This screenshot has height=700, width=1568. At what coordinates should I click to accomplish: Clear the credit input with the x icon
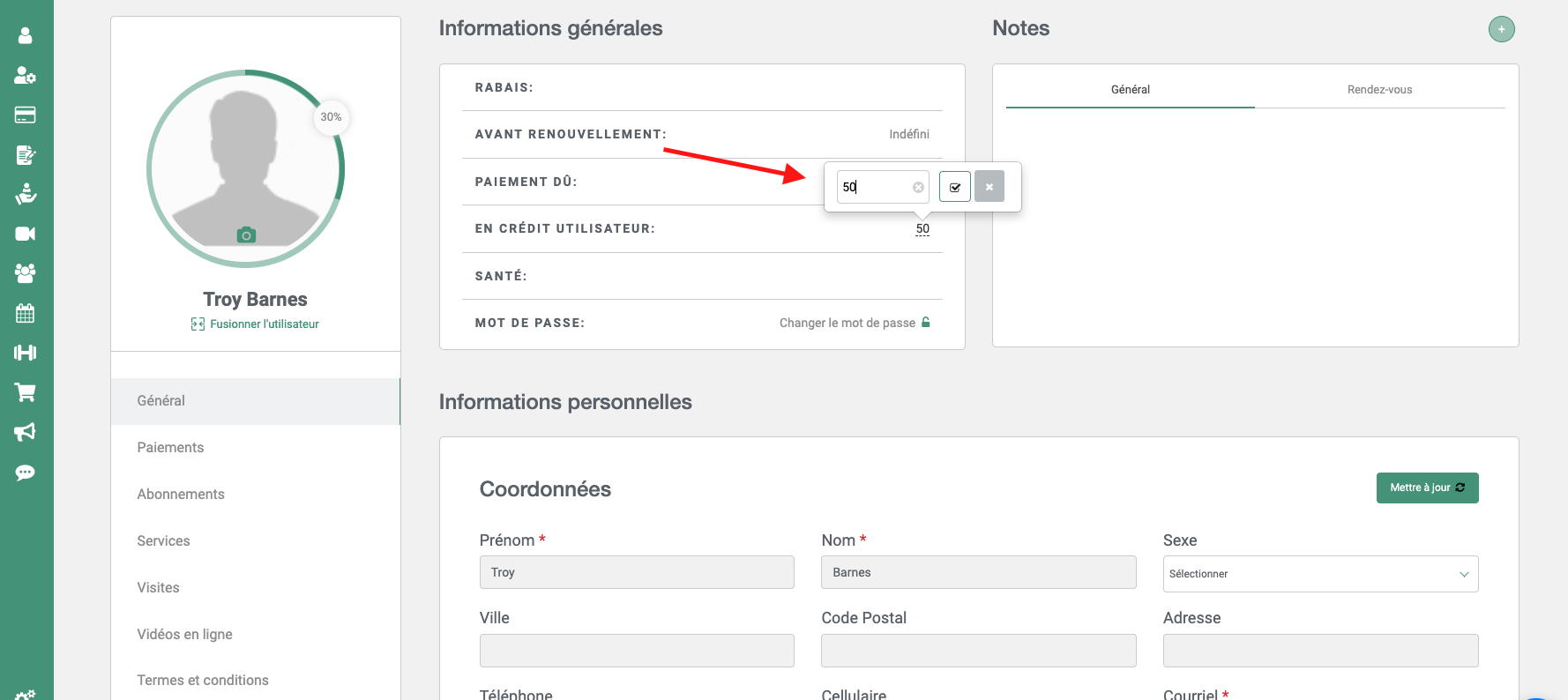point(918,187)
